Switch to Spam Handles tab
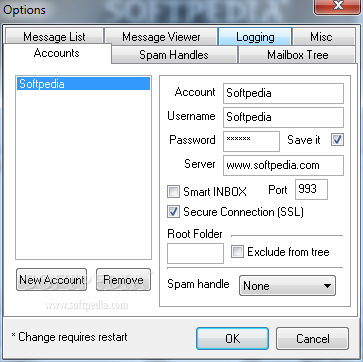 (174, 55)
